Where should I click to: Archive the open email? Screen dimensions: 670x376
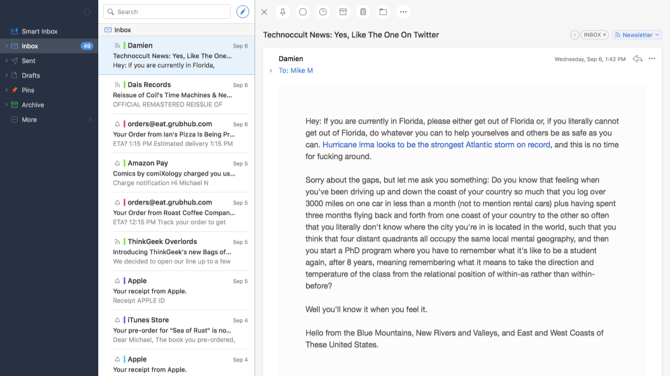pyautogui.click(x=343, y=12)
